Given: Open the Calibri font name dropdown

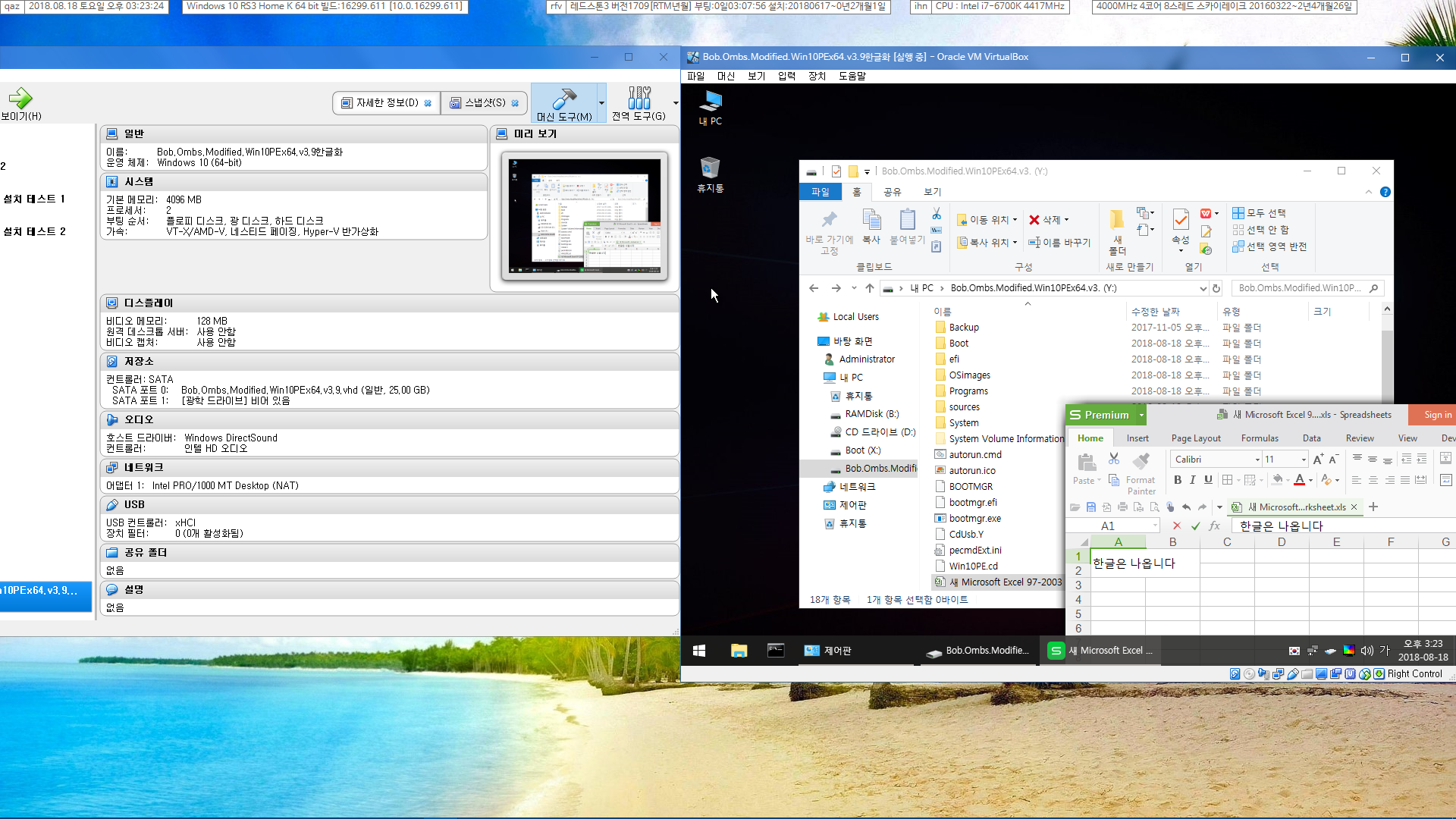Looking at the screenshot, I should coord(1257,460).
